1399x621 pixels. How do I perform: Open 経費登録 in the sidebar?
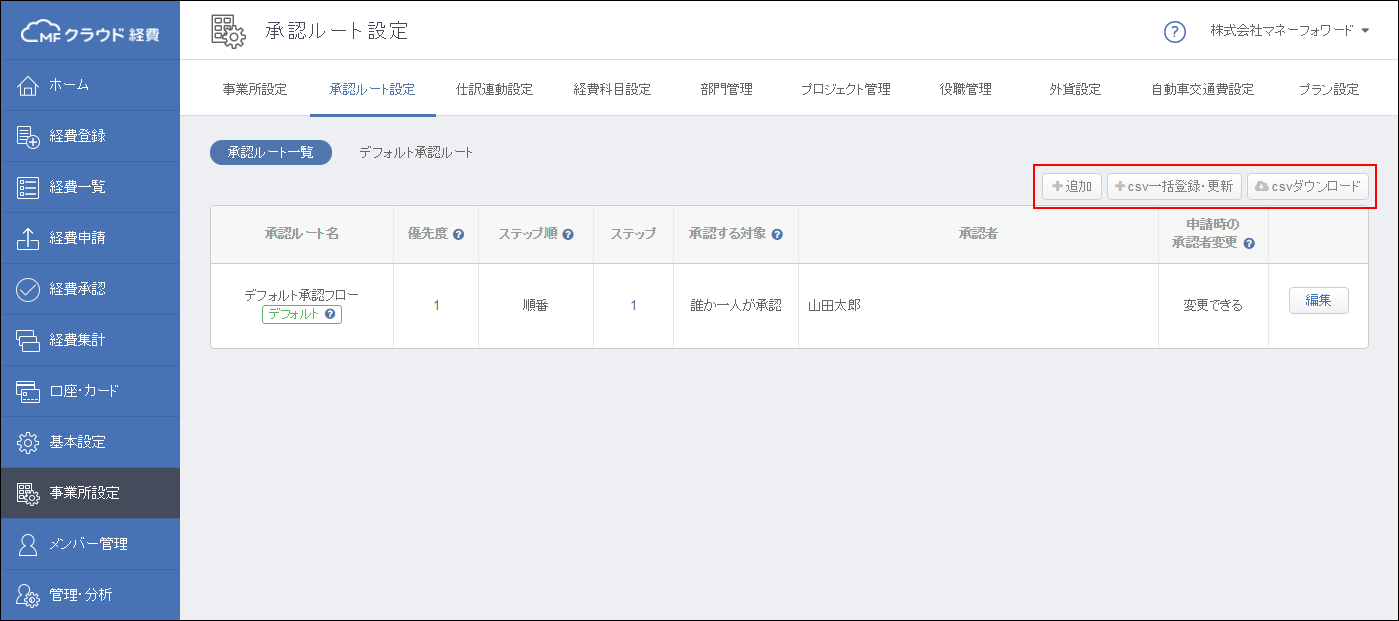90,136
